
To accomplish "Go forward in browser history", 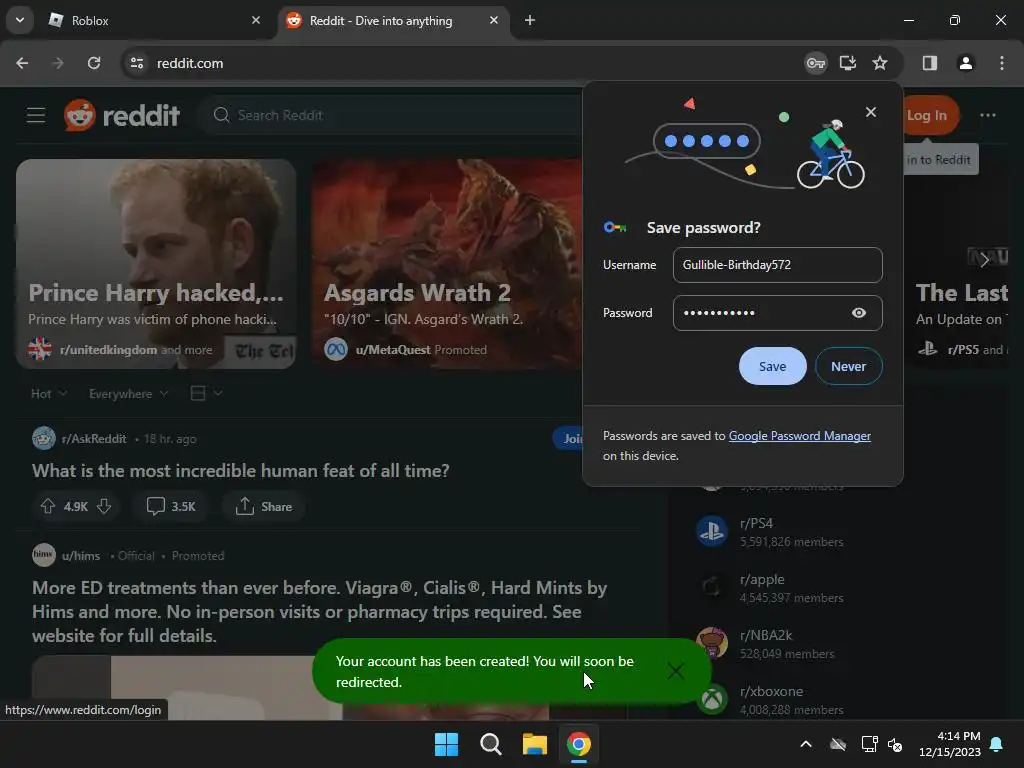I will tap(58, 63).
